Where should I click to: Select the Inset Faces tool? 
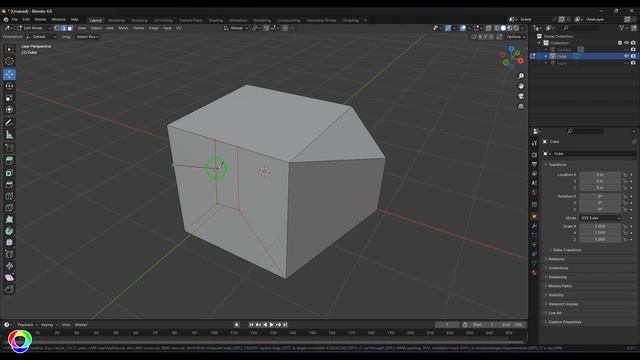[x=9, y=173]
